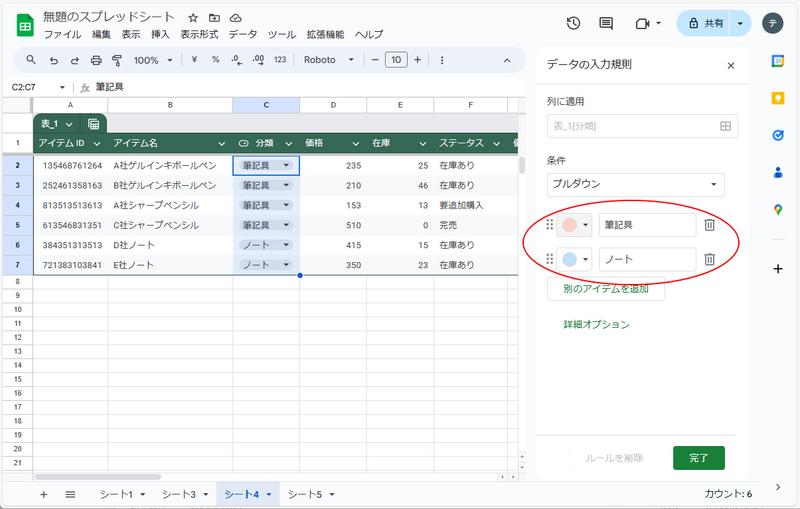Open the comments icon
This screenshot has width=800, height=509.
pos(606,23)
